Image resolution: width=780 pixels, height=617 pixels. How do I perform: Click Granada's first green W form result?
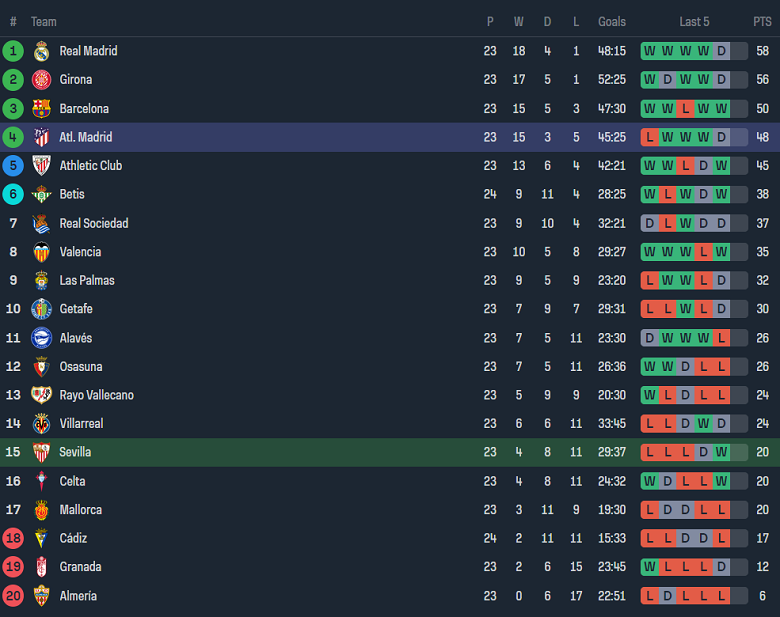click(x=650, y=567)
